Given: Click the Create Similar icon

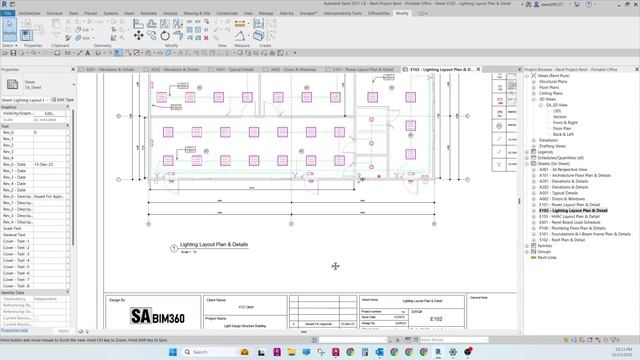Looking at the screenshot, I should (x=258, y=36).
